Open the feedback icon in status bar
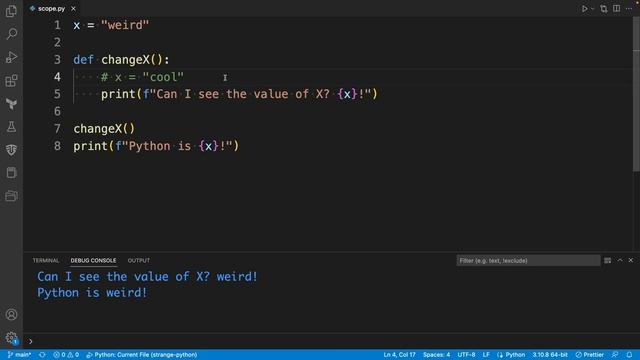This screenshot has width=640, height=360. click(615, 355)
